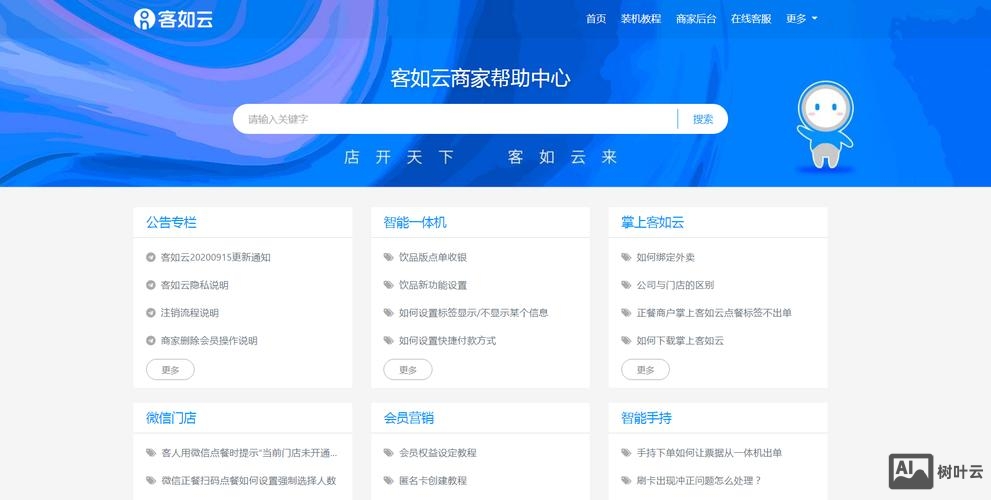
Task: Click tag icon beside 如何下载掌上客如云
Action: click(626, 341)
